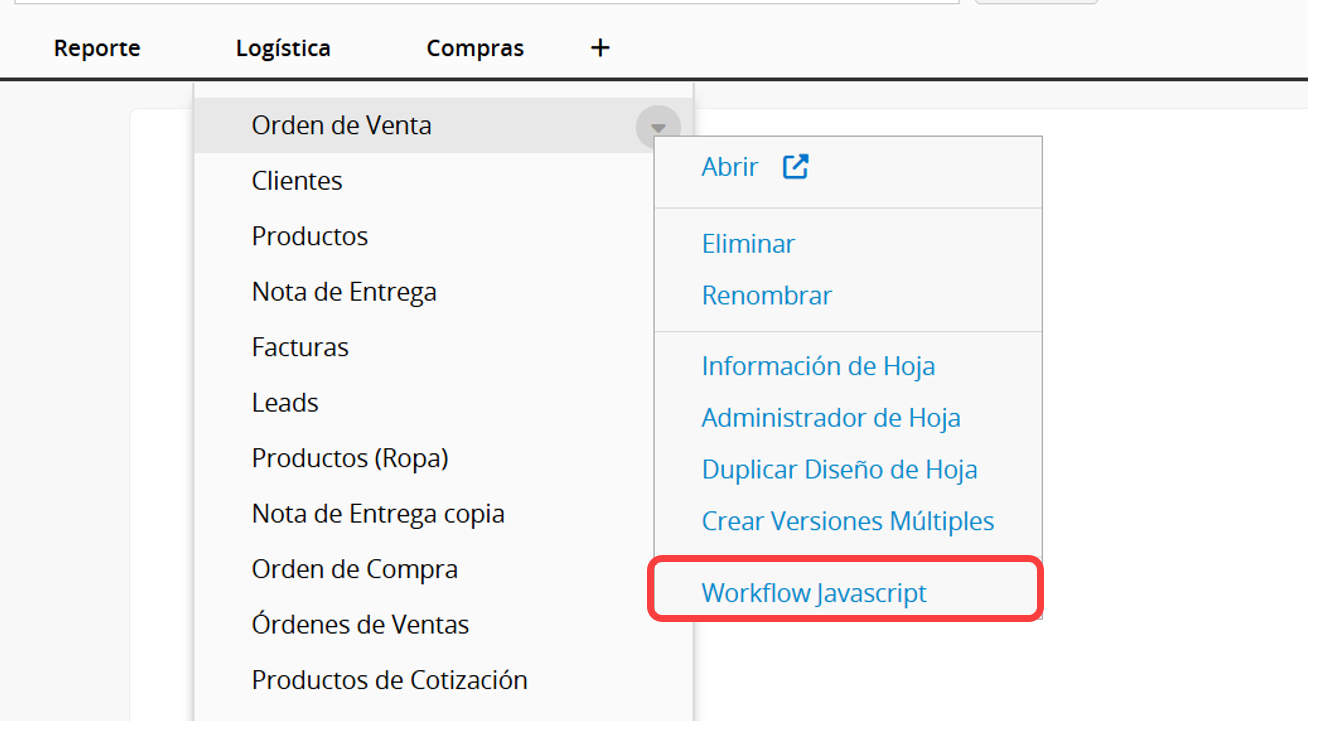The height and width of the screenshot is (749, 1339).
Task: Select the Leads sheet
Action: click(285, 403)
